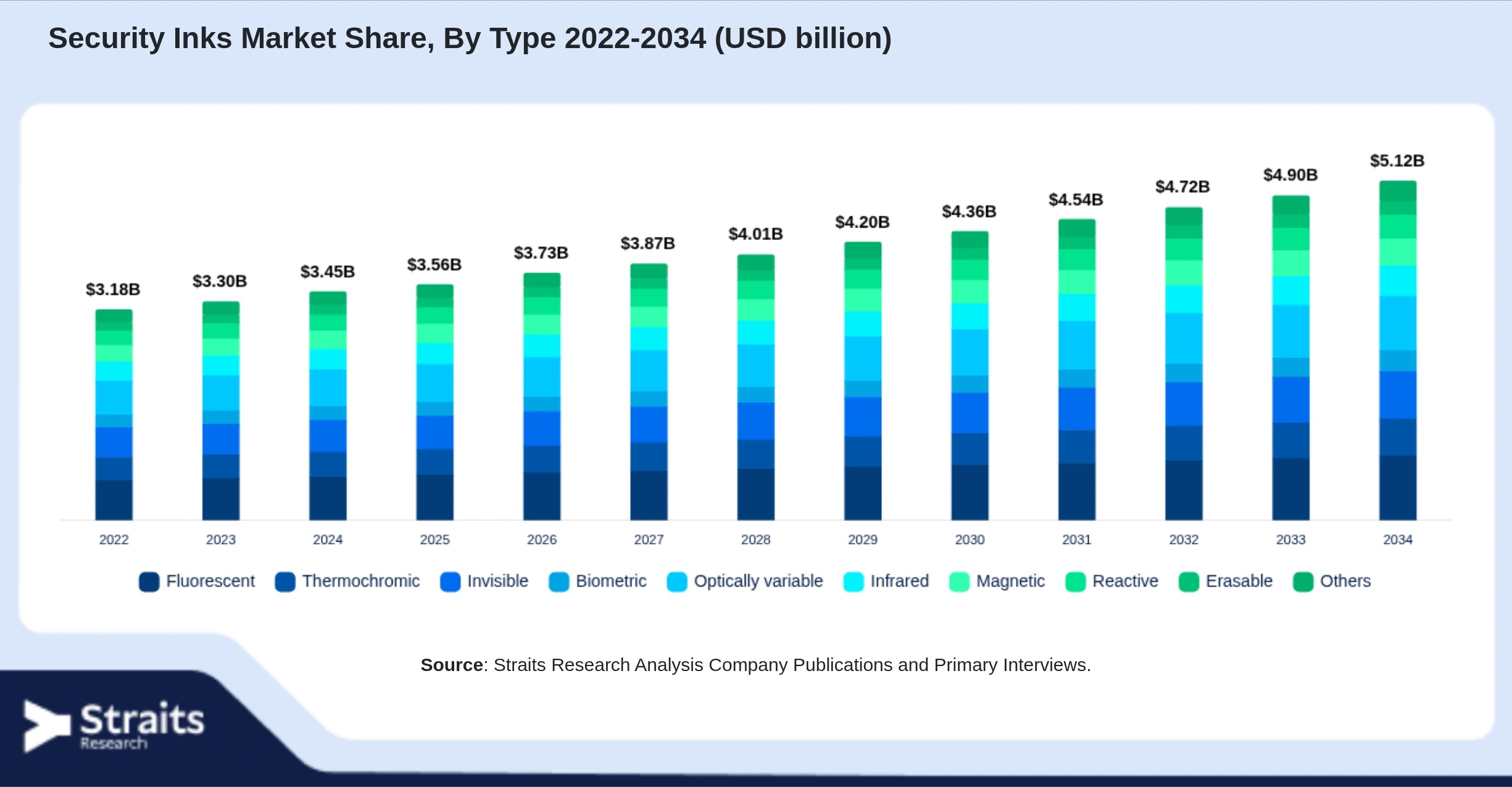Click the $3.56B value label
1512x787 pixels.
click(x=434, y=265)
